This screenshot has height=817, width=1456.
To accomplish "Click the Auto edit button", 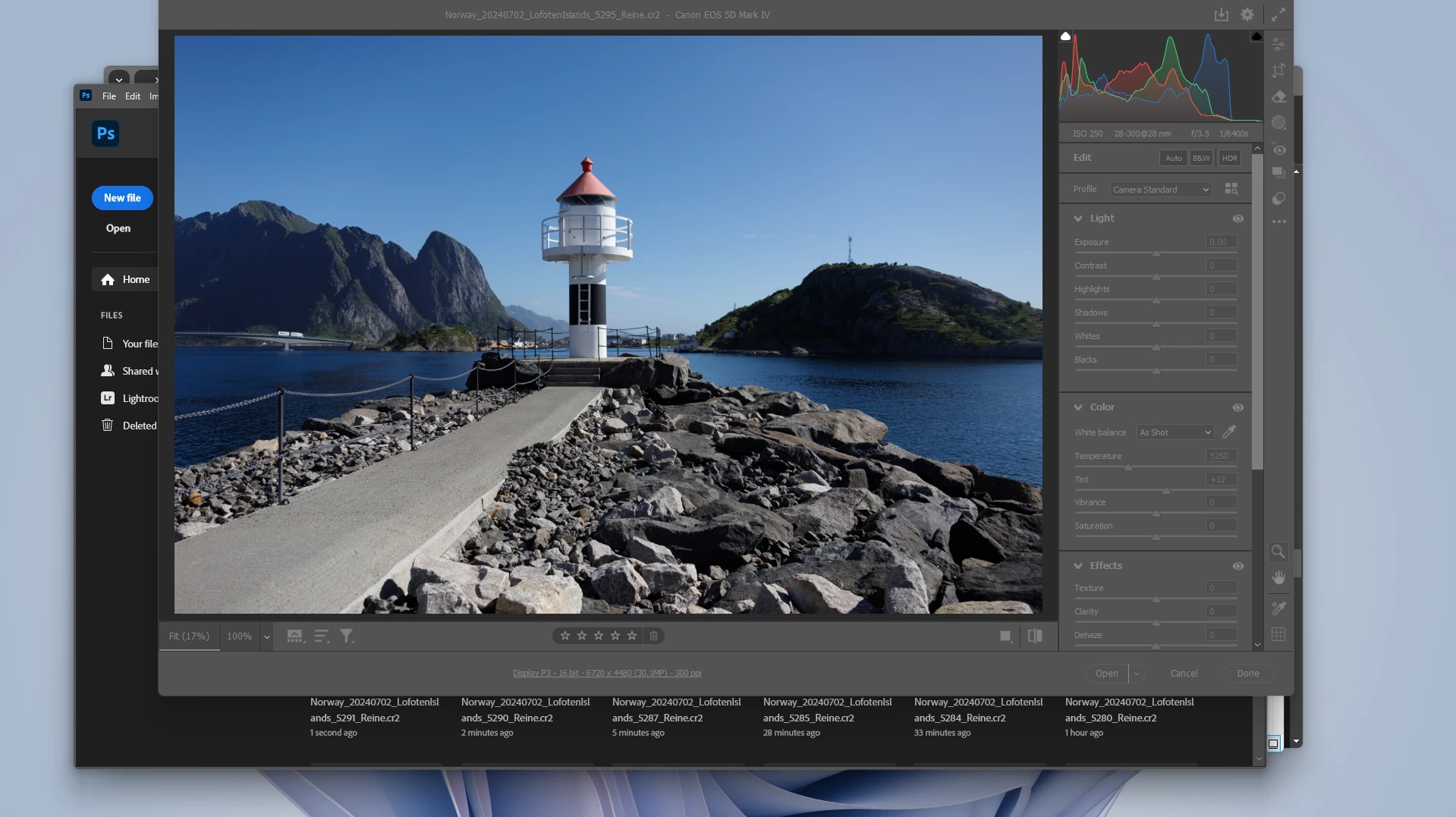I will pyautogui.click(x=1173, y=158).
